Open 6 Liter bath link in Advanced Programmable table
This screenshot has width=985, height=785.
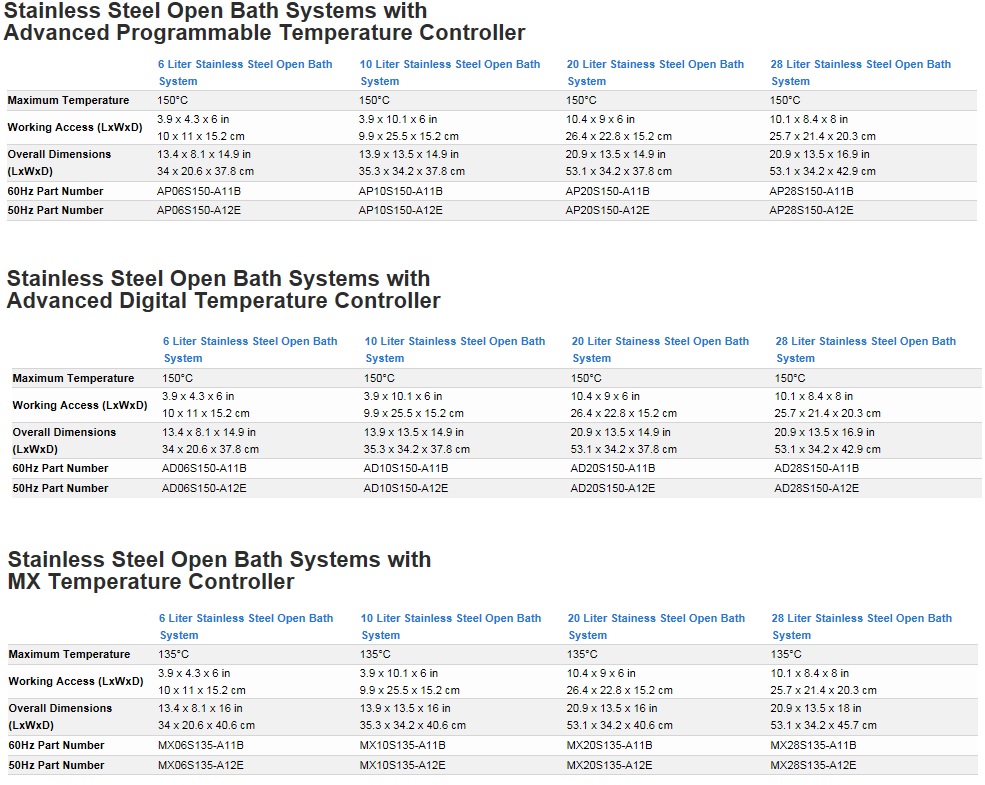[245, 73]
